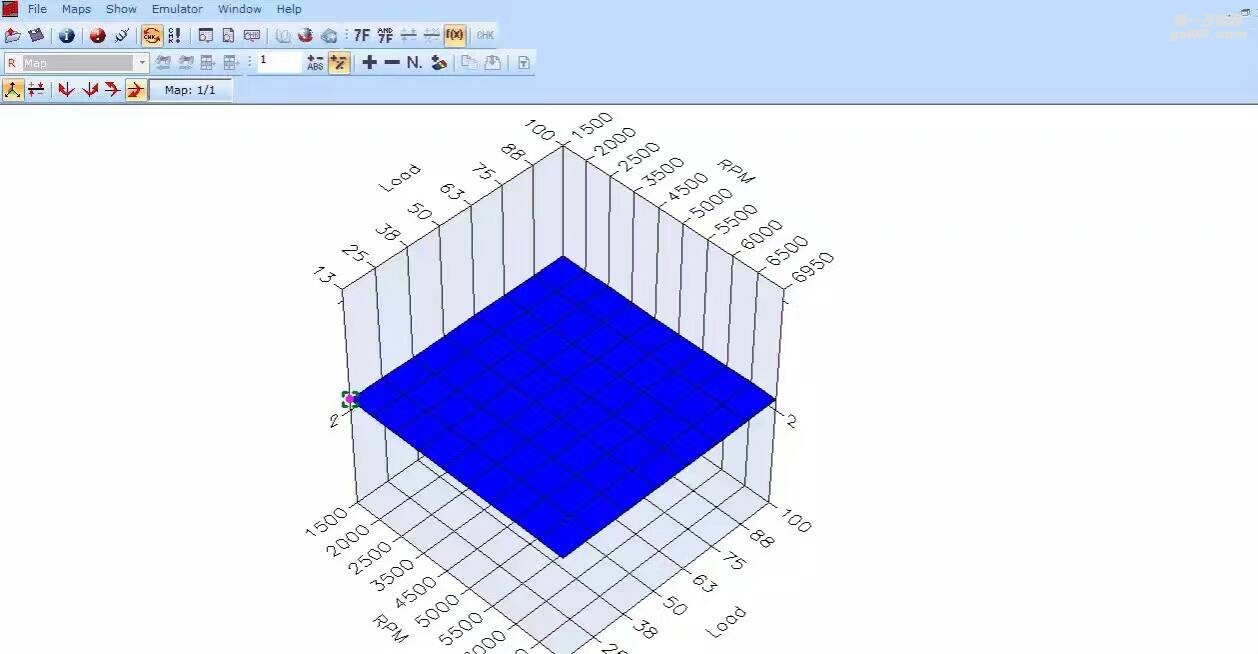The height and width of the screenshot is (654, 1258).
Task: Toggle the percentage value mode button
Action: click(339, 63)
